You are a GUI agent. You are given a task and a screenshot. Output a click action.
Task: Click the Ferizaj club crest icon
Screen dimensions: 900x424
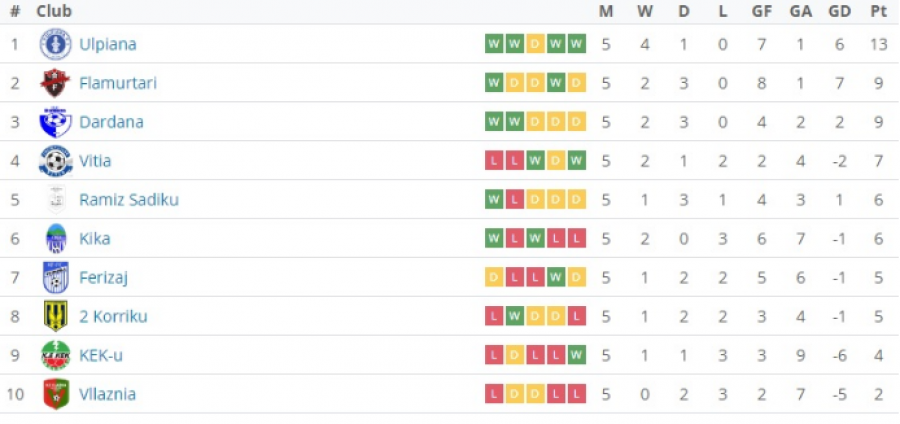[x=56, y=278]
